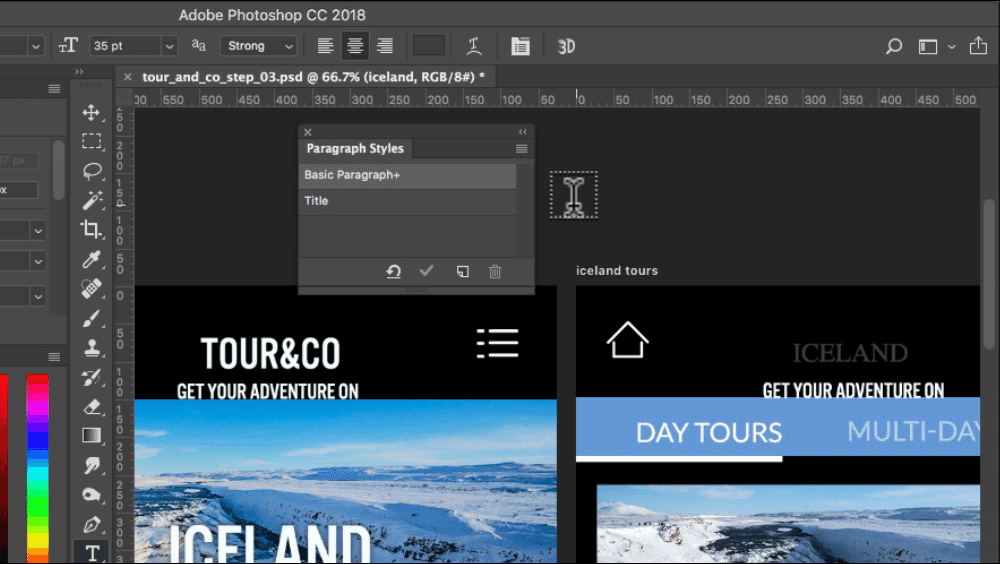The height and width of the screenshot is (564, 1000).
Task: Select the Paragraph Styles tab
Action: point(355,149)
